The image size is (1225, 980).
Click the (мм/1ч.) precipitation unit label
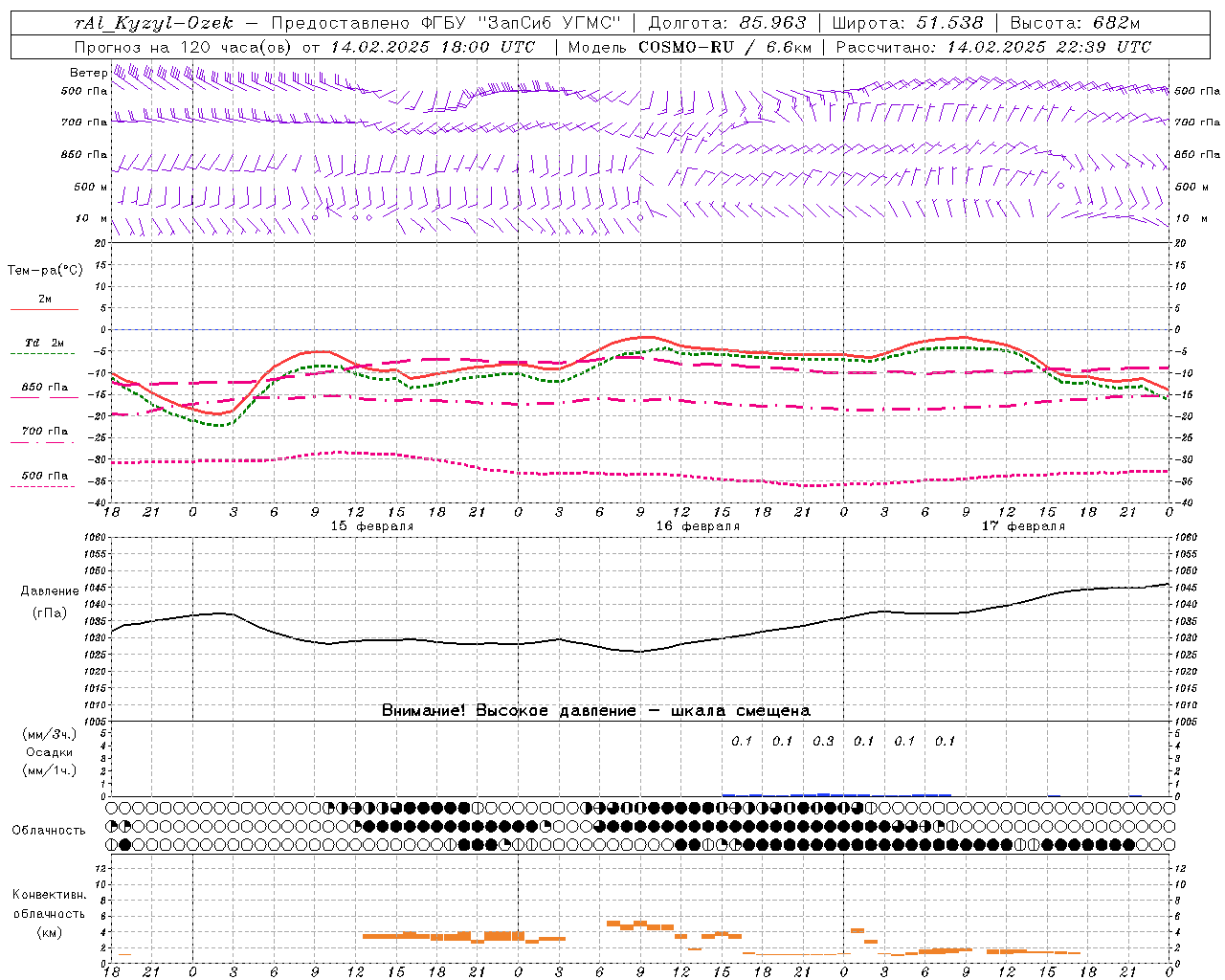pos(50,770)
